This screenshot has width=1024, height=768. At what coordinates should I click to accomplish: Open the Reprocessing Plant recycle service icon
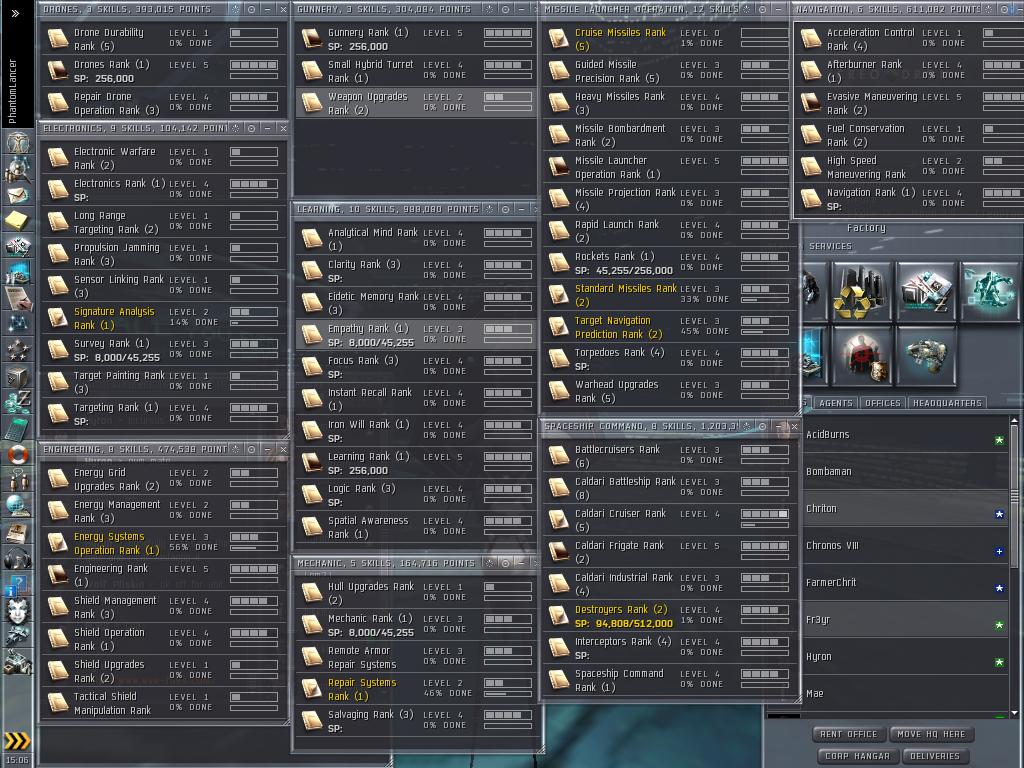pyautogui.click(x=862, y=291)
